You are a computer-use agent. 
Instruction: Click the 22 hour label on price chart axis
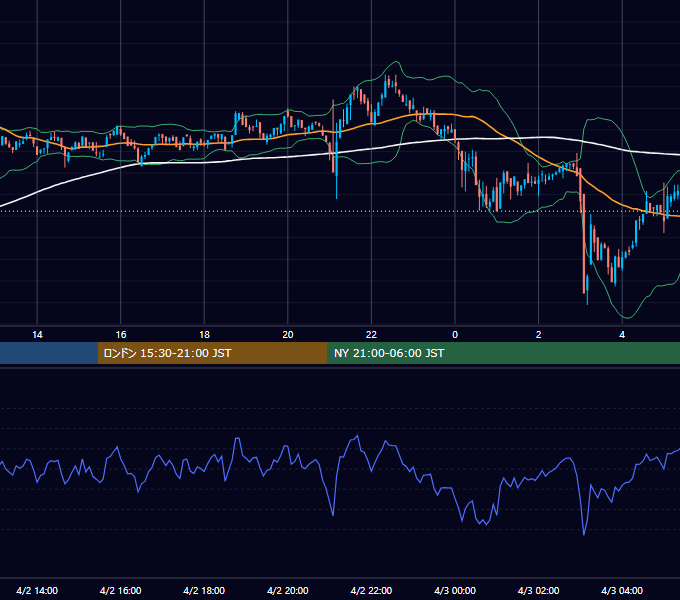(x=371, y=334)
